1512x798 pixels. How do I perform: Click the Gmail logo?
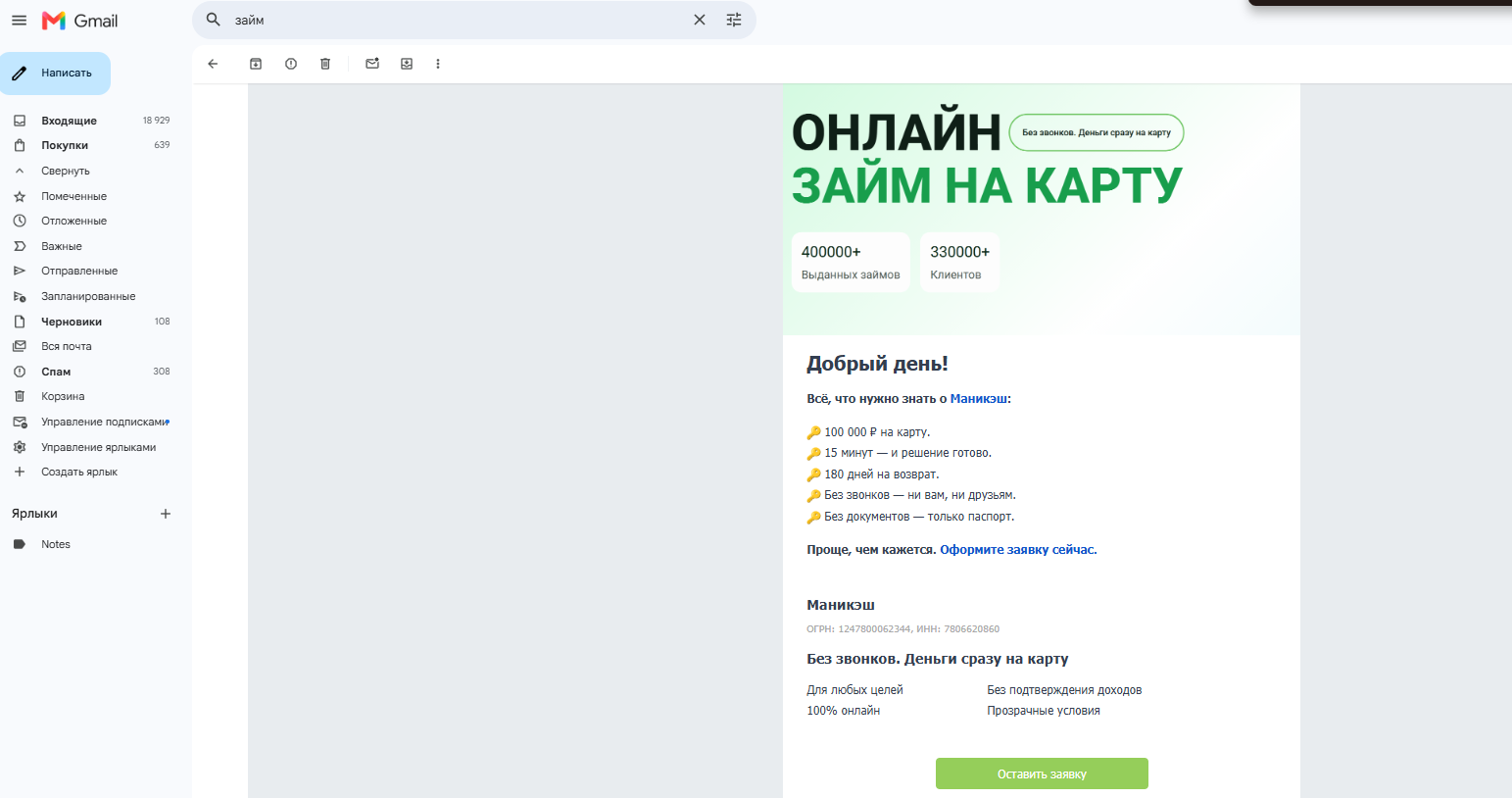point(79,21)
